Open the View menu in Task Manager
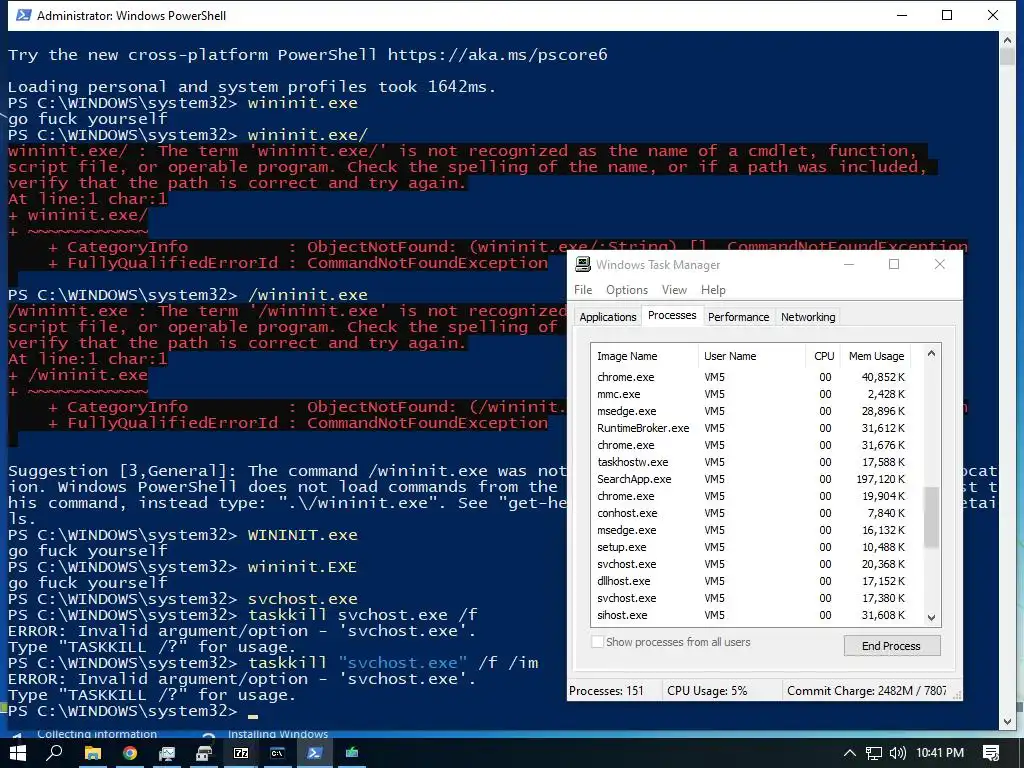Viewport: 1024px width, 768px height. pyautogui.click(x=674, y=290)
